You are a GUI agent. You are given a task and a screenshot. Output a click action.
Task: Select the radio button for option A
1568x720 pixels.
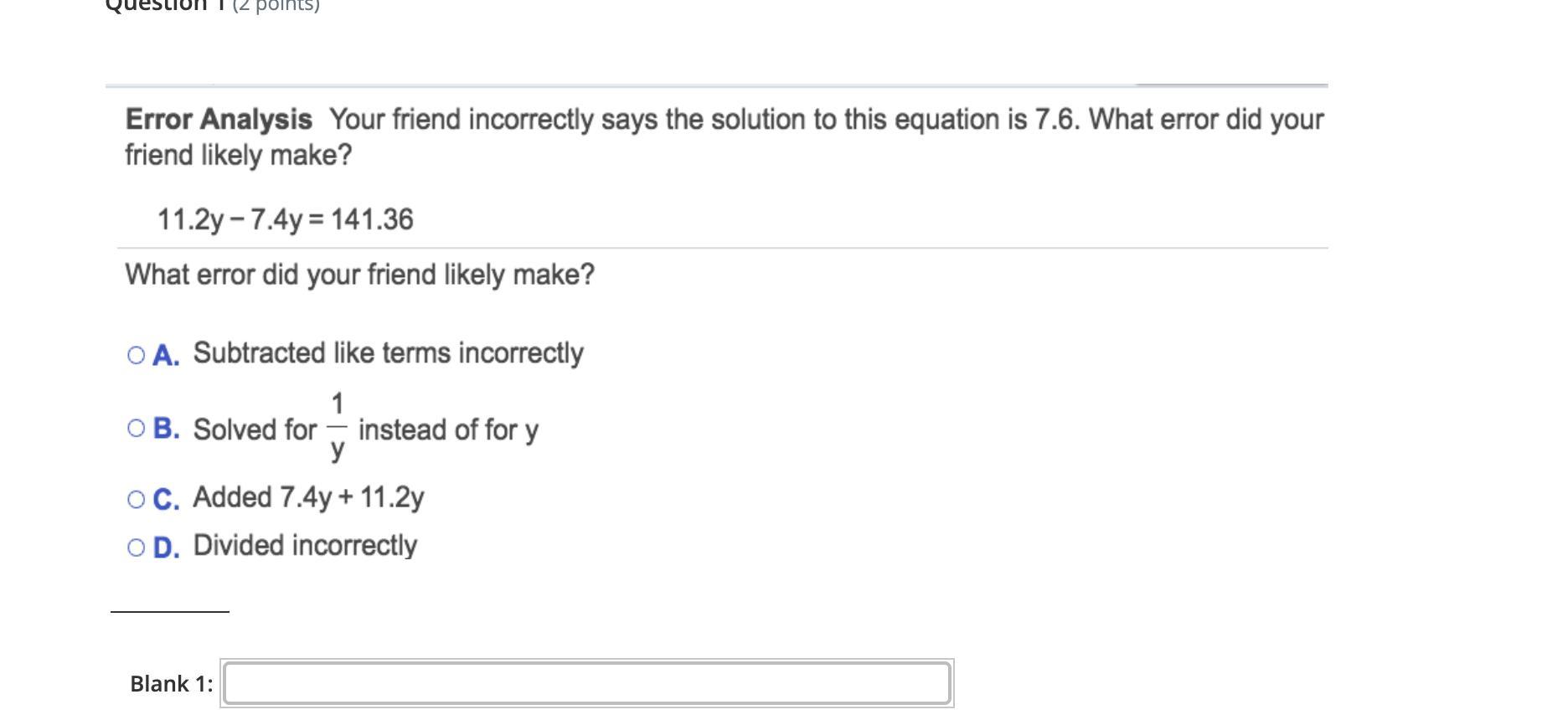click(136, 355)
